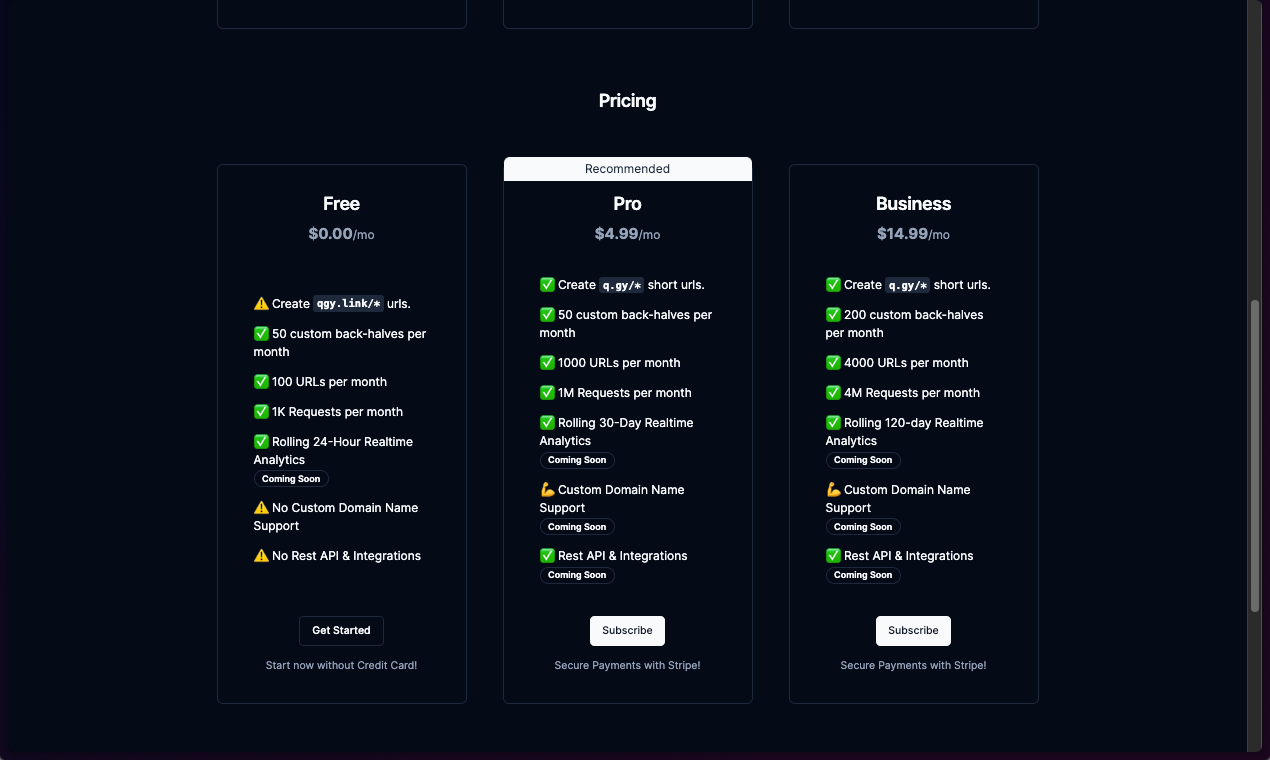Screen dimensions: 1270x760
Task: Subscribe to the Business plan
Action: coord(913,631)
